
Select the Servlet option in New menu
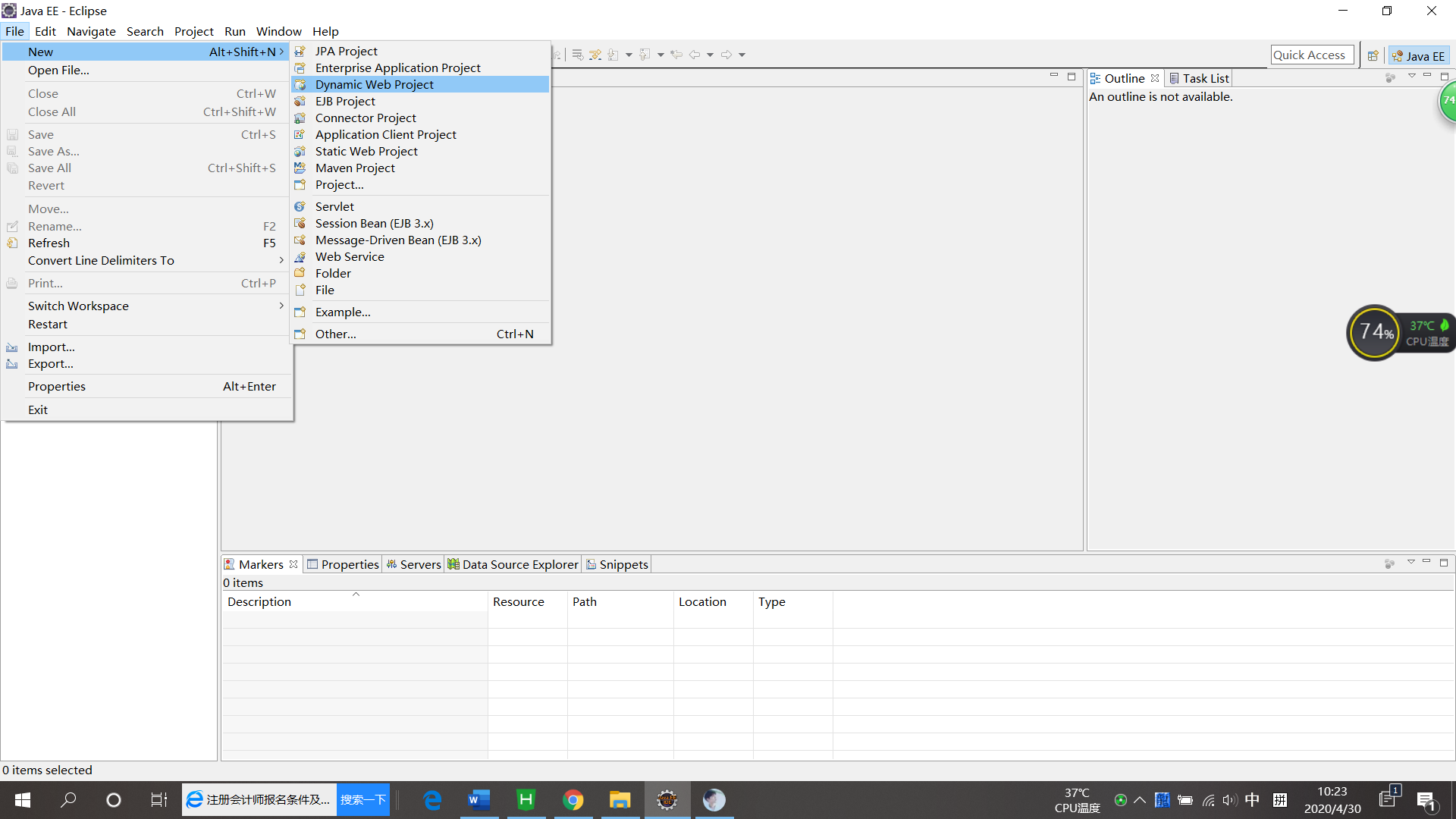(x=334, y=206)
